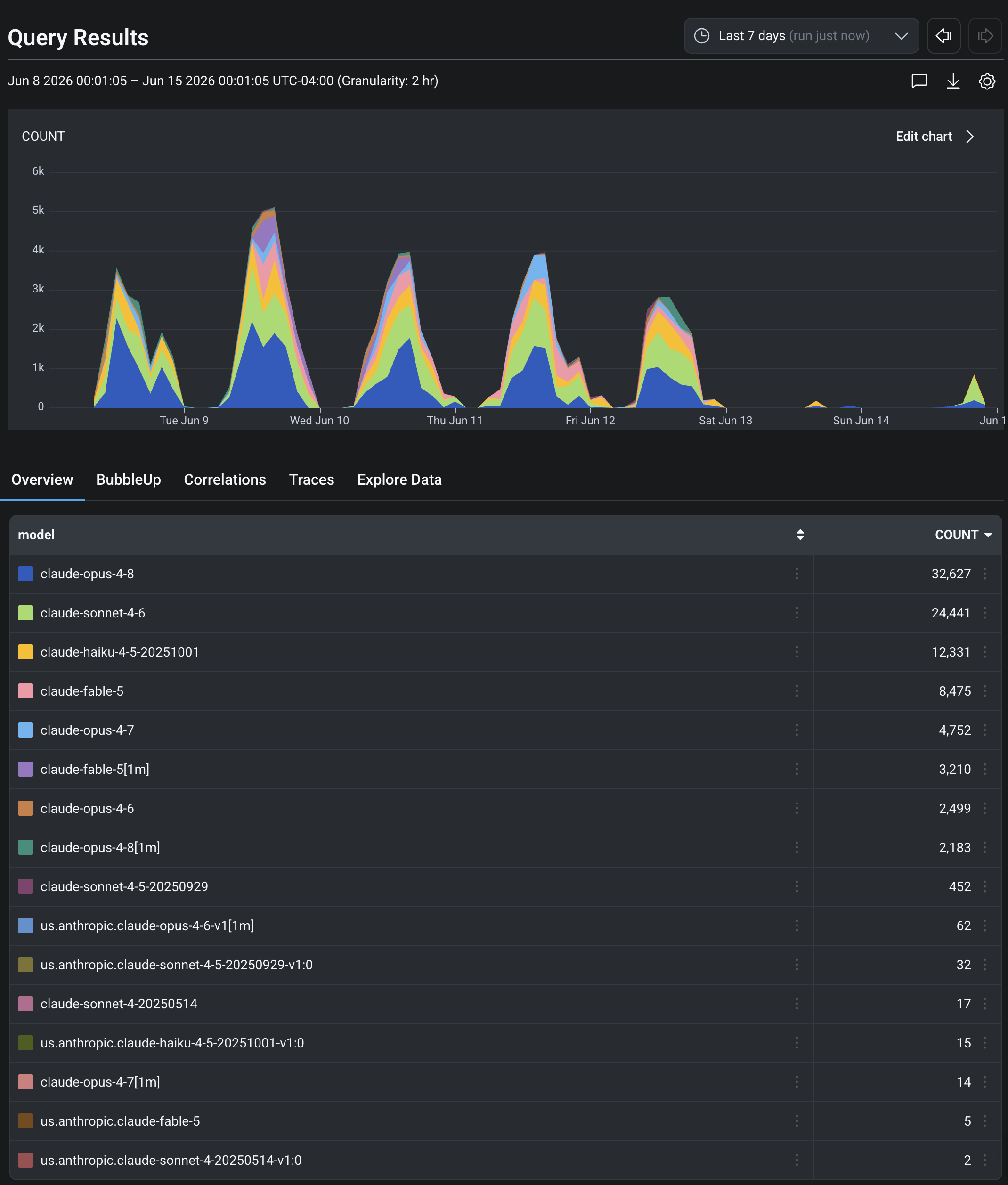Open count menu for 452 value

pos(984,887)
